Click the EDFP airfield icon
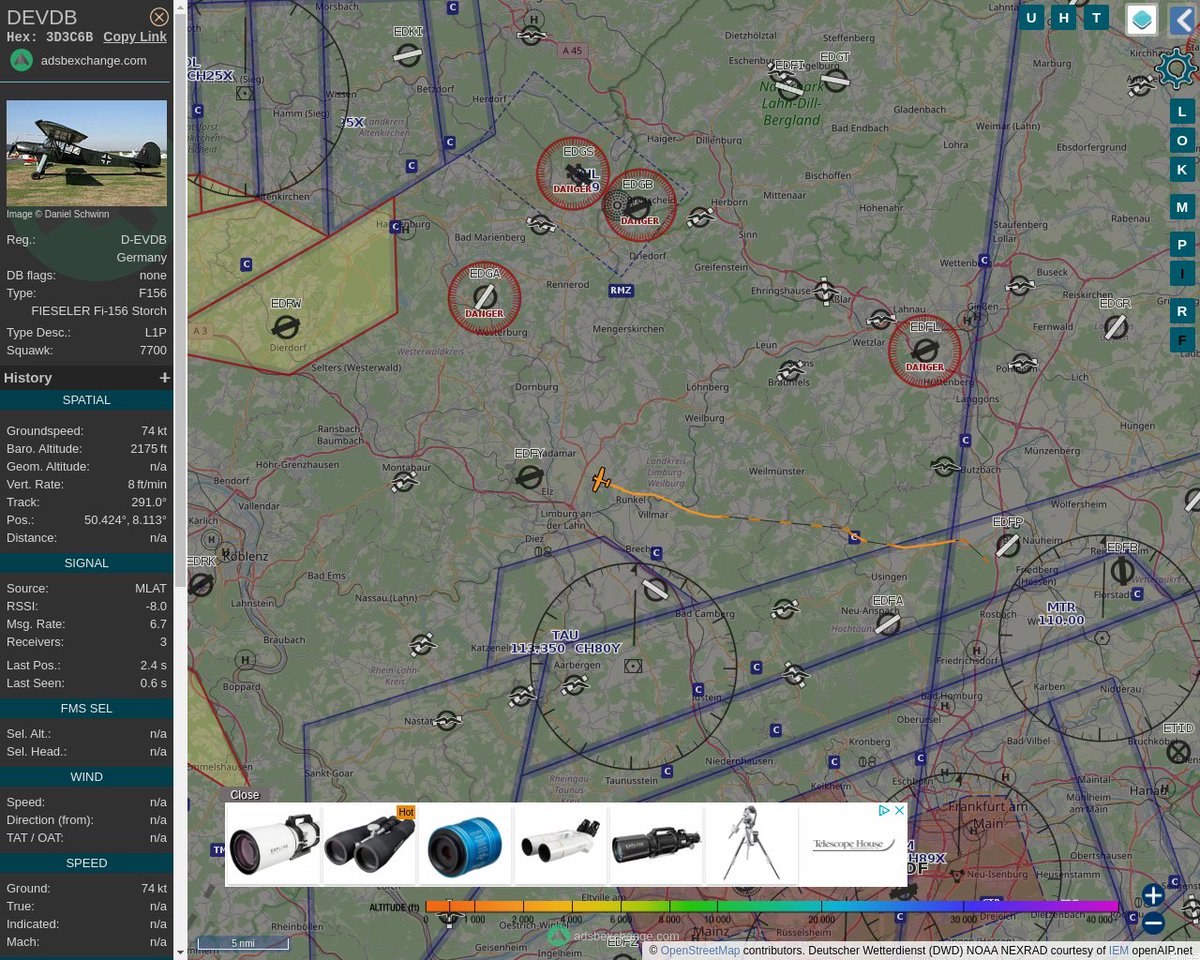Image resolution: width=1200 pixels, height=960 pixels. pos(1008,545)
